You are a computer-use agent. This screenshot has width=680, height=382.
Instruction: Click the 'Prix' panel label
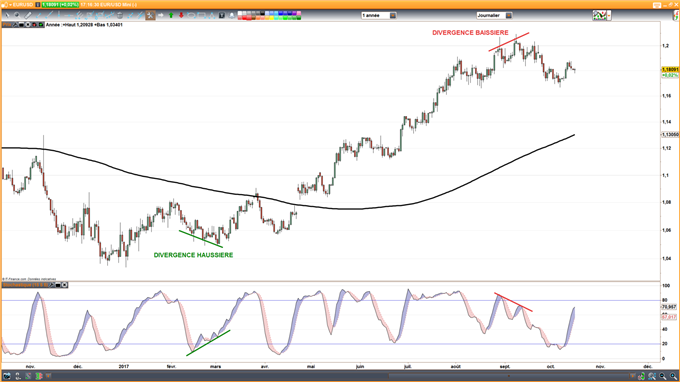(7, 25)
